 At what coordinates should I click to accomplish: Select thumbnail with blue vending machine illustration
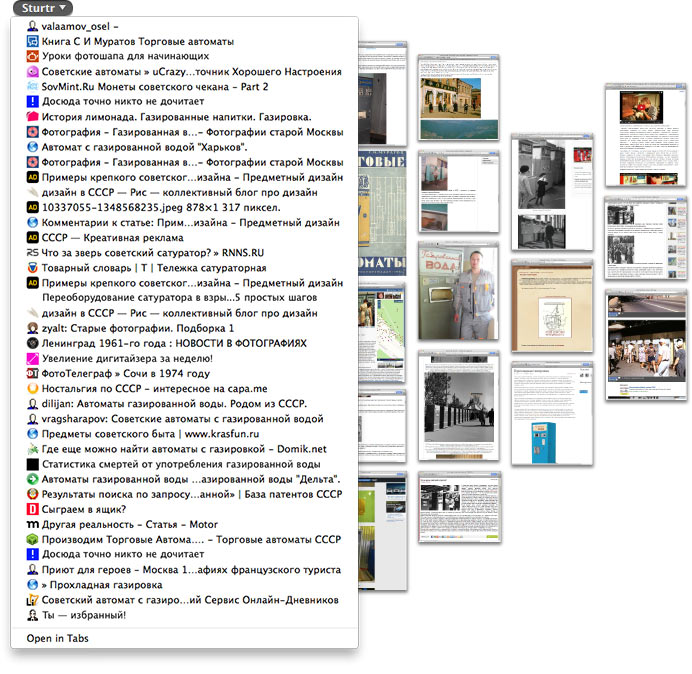tap(546, 413)
